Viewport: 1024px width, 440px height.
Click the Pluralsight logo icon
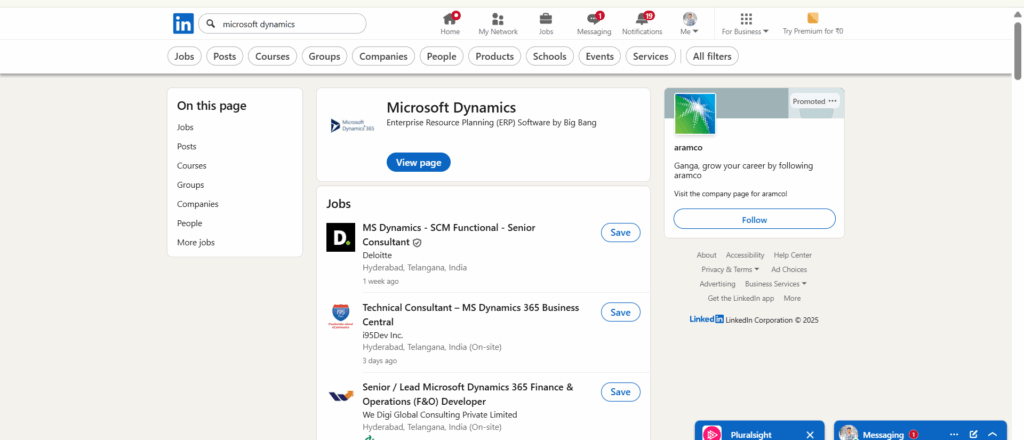pos(711,434)
